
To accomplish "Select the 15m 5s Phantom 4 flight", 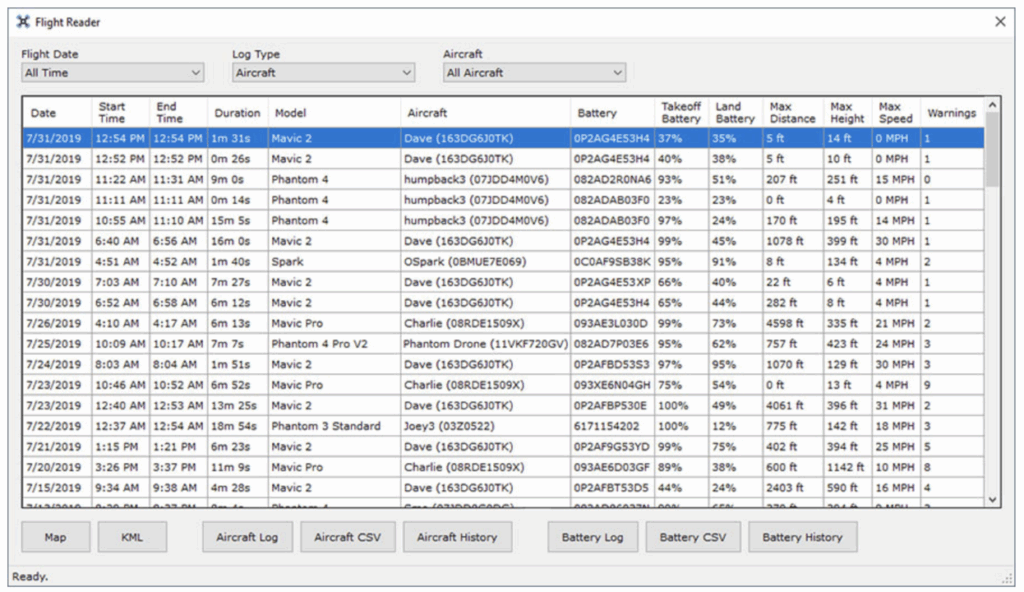I will pos(504,220).
